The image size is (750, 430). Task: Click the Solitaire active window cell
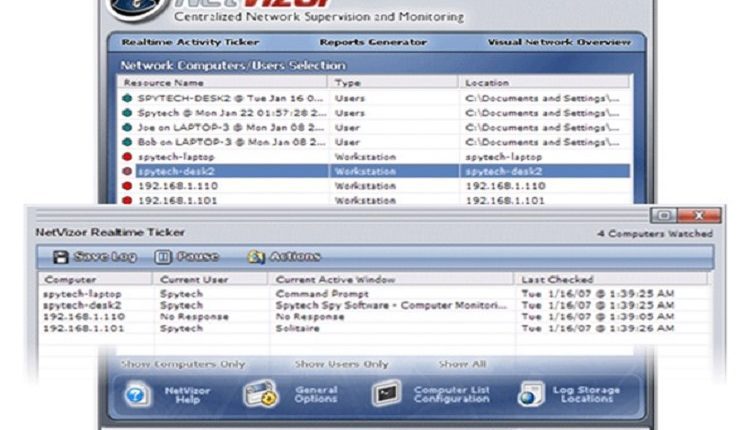click(298, 328)
